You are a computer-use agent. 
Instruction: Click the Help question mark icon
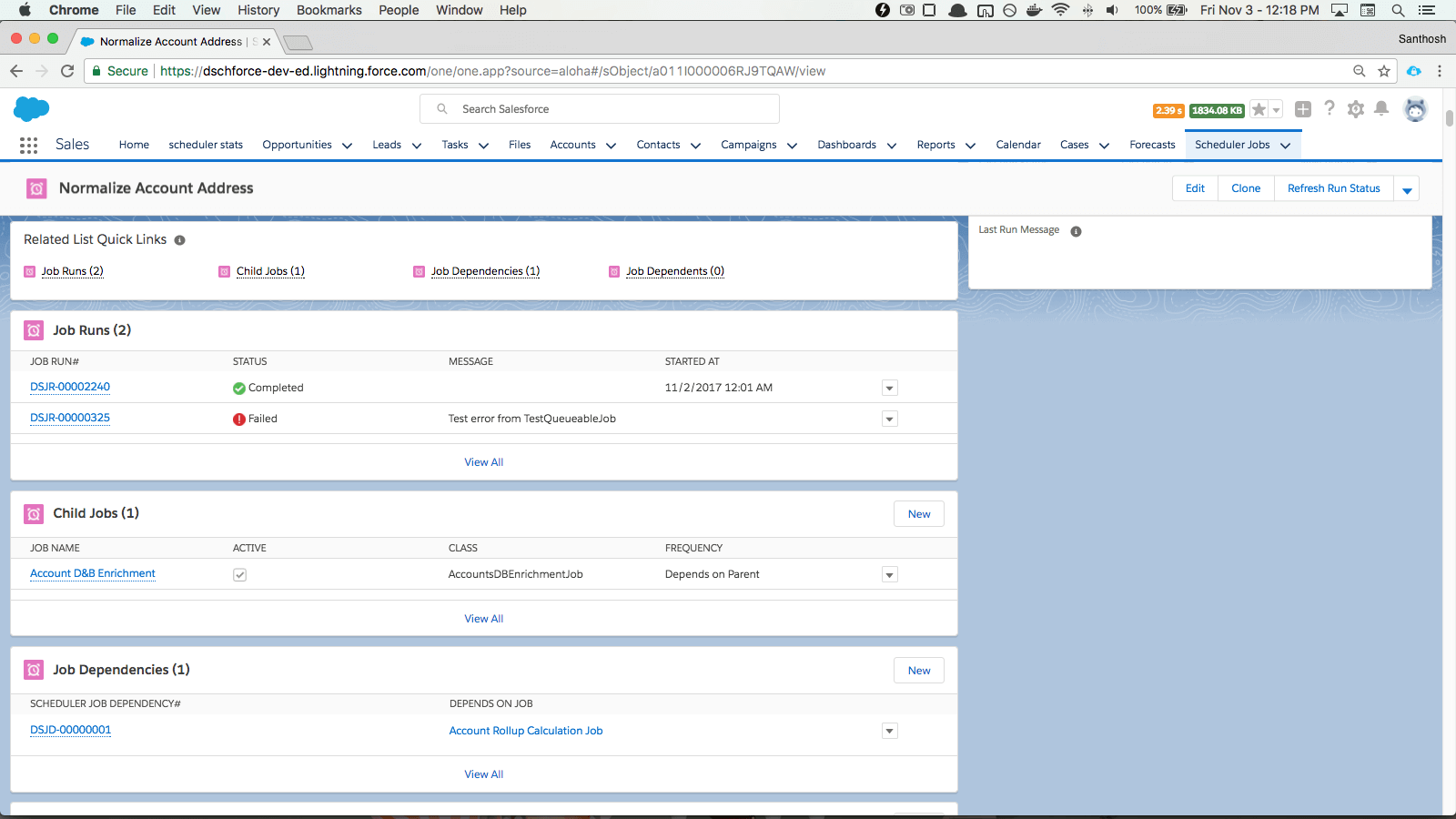pos(1330,108)
